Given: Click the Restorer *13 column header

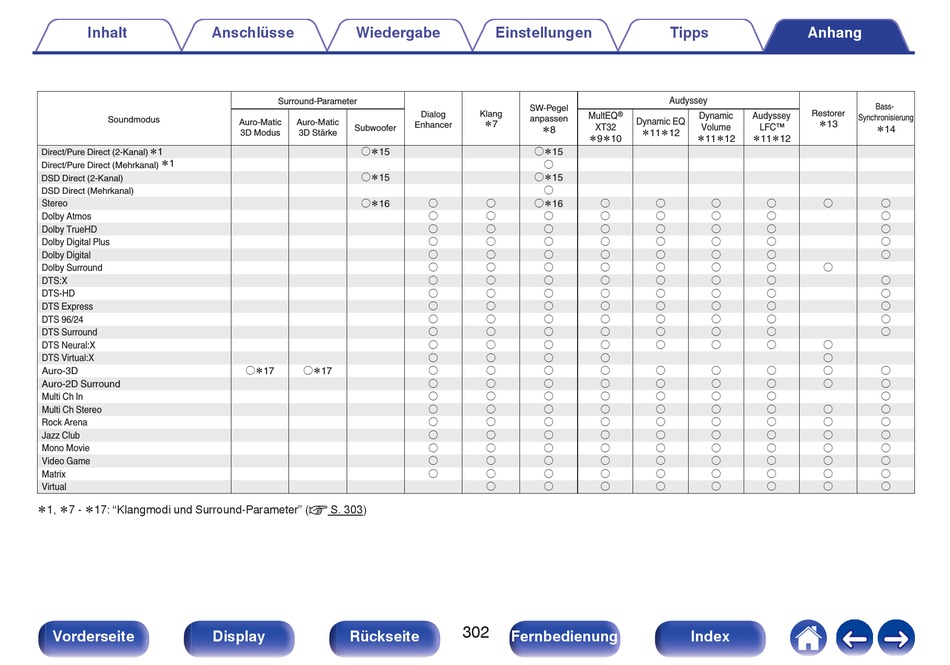Looking at the screenshot, I should 828,119.
